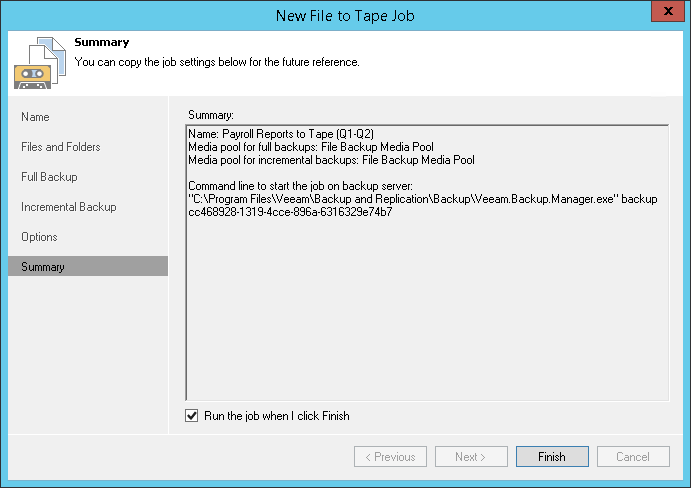
Task: Go to the Name step
Action: tap(36, 117)
